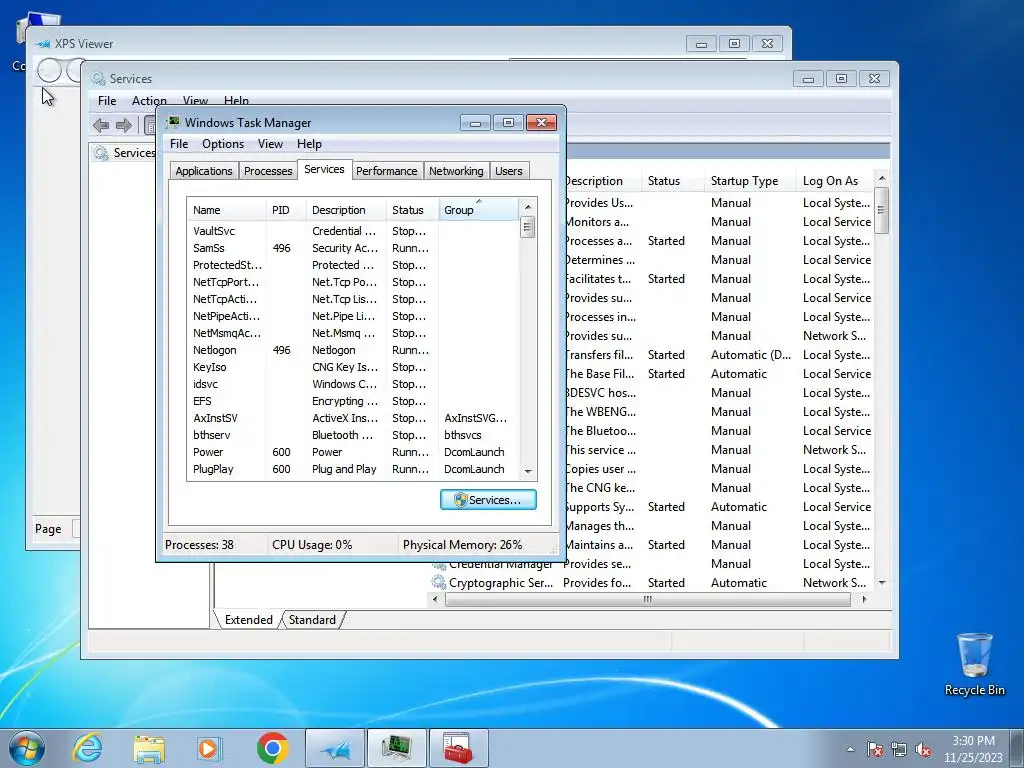Switch to Networking tab
This screenshot has width=1024, height=768.
click(456, 171)
